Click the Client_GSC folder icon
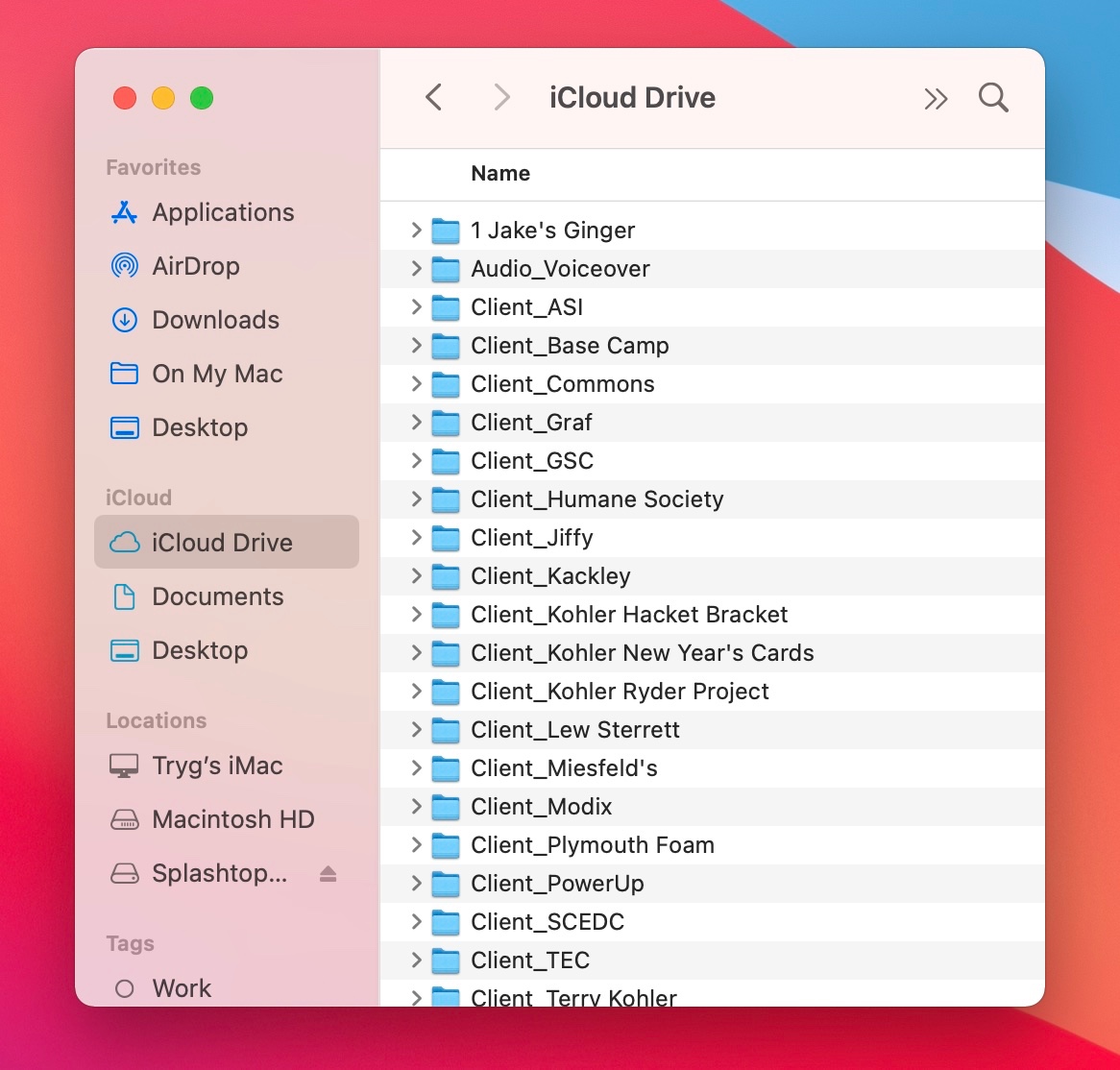Screen dimensions: 1120x1070 (x=446, y=461)
